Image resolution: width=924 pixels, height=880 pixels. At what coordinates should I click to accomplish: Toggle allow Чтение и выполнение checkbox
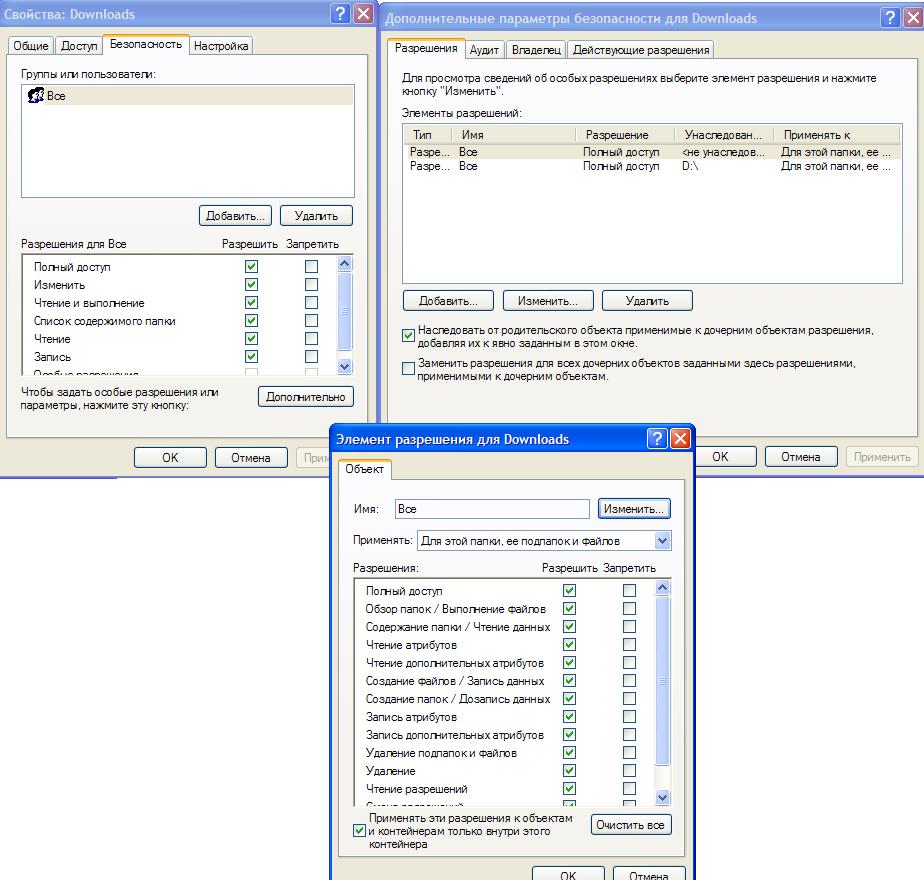point(252,302)
